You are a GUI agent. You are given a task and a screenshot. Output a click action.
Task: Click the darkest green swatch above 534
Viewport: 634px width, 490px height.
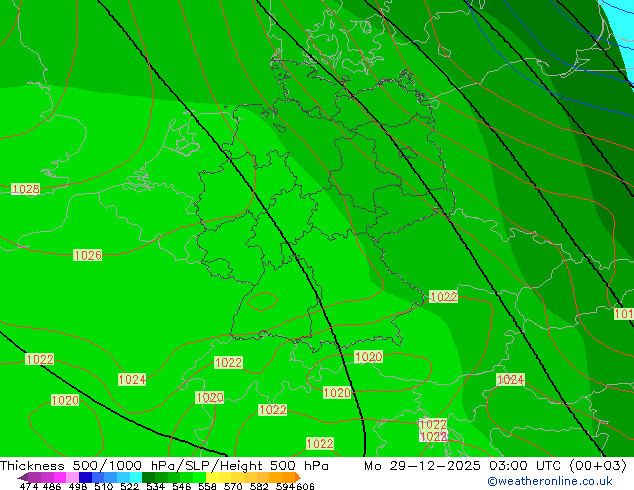[x=148, y=477]
